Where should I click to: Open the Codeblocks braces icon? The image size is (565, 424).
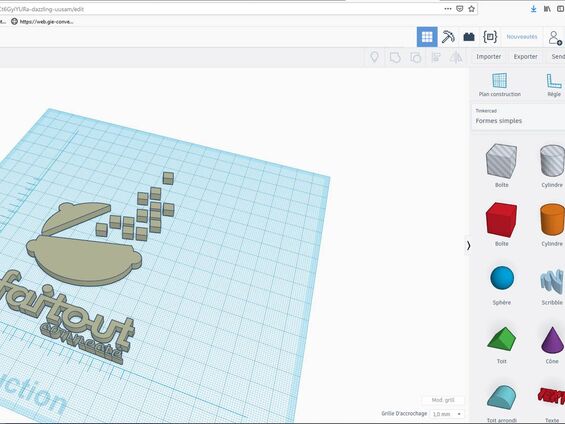pyautogui.click(x=490, y=37)
